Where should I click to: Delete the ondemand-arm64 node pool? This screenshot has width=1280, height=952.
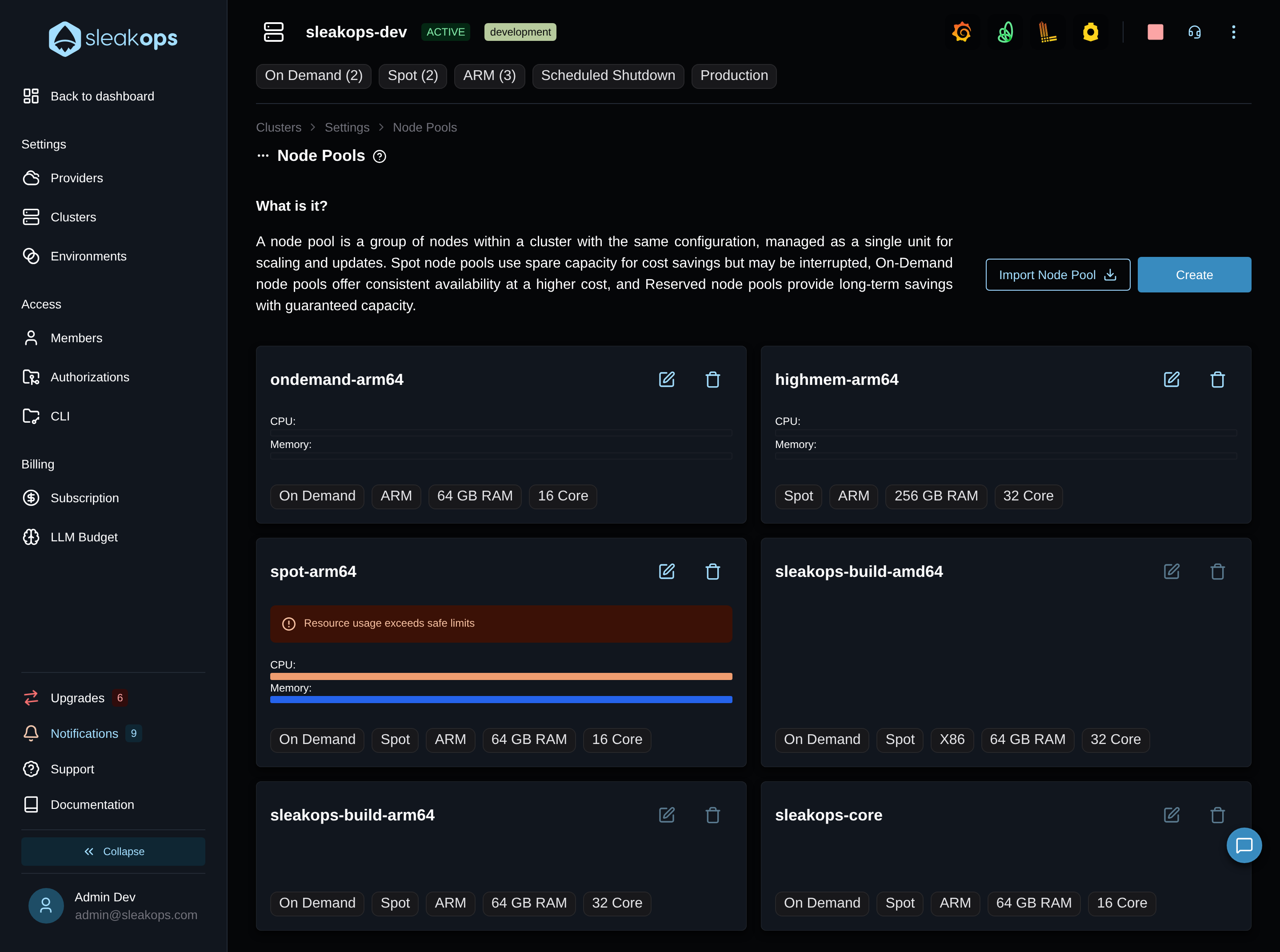click(713, 379)
